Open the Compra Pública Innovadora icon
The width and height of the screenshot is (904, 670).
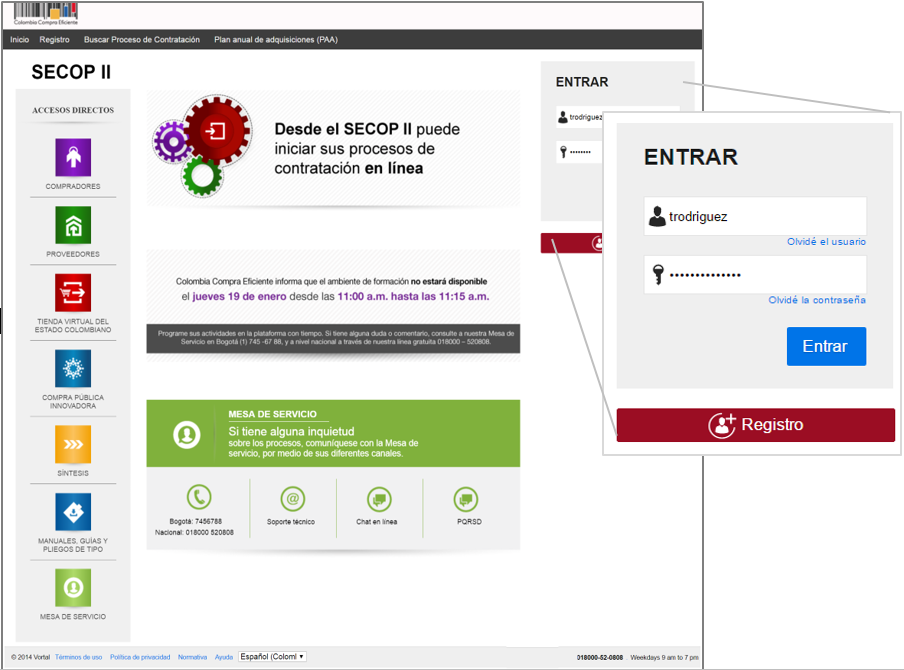click(73, 368)
